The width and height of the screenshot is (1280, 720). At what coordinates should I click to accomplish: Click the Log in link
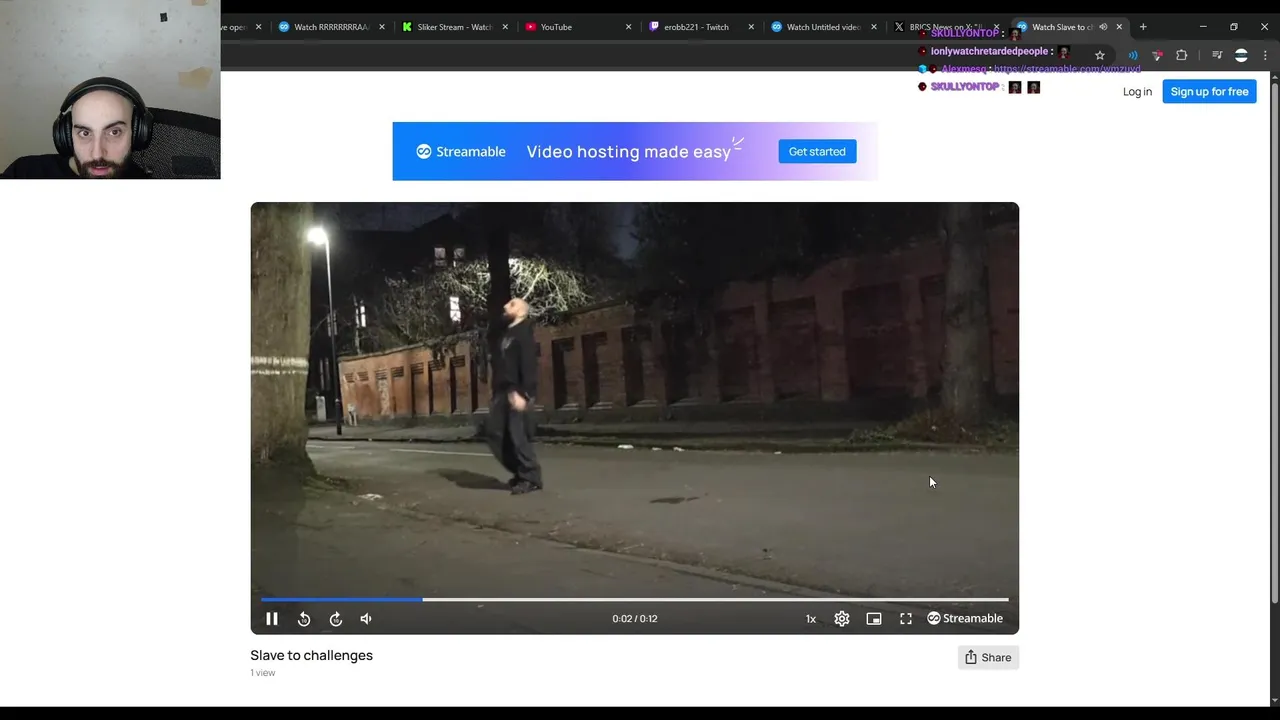click(1137, 92)
